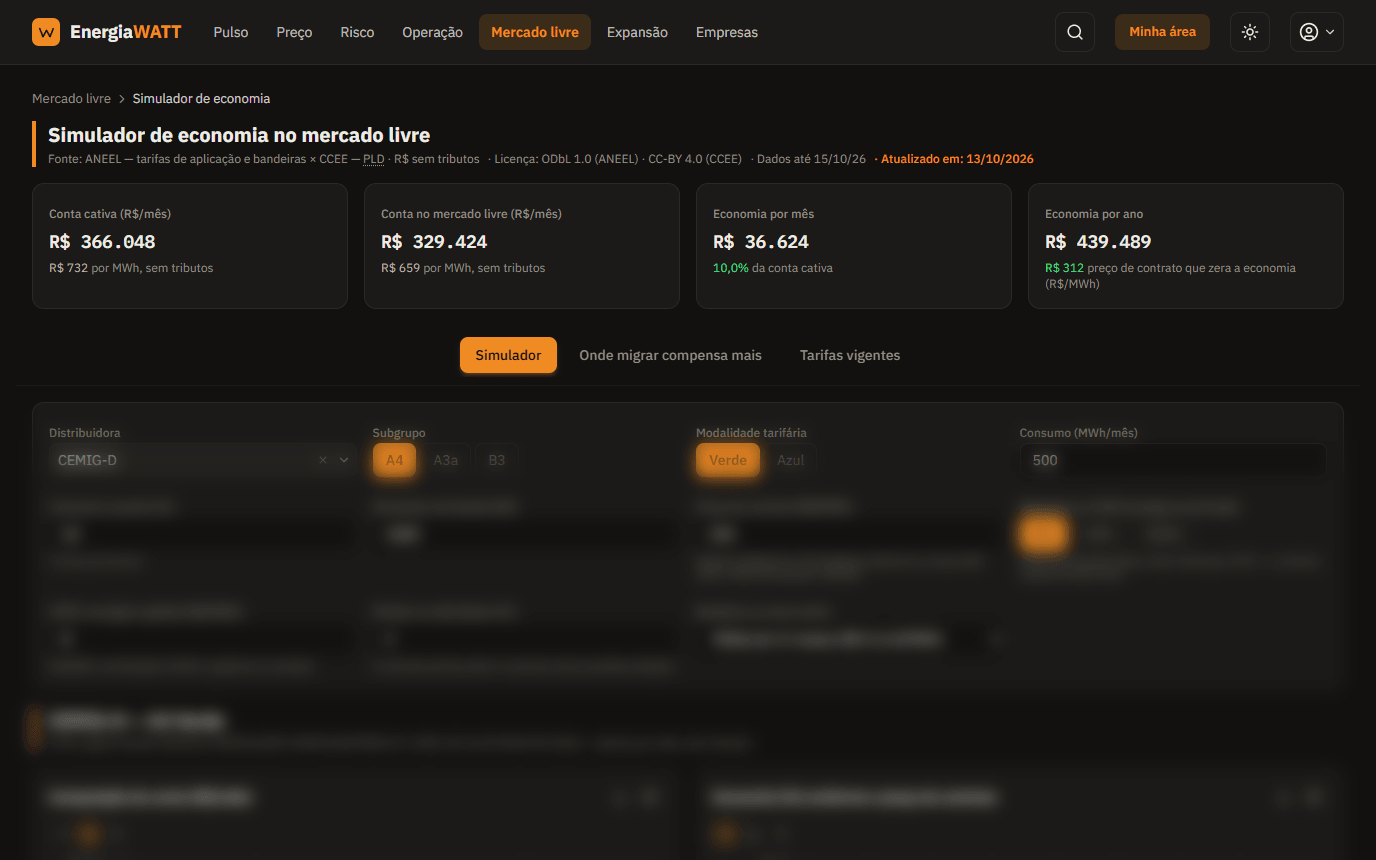Clear the CEMIG-D distributor selection
The height and width of the screenshot is (860, 1376).
pyautogui.click(x=323, y=460)
